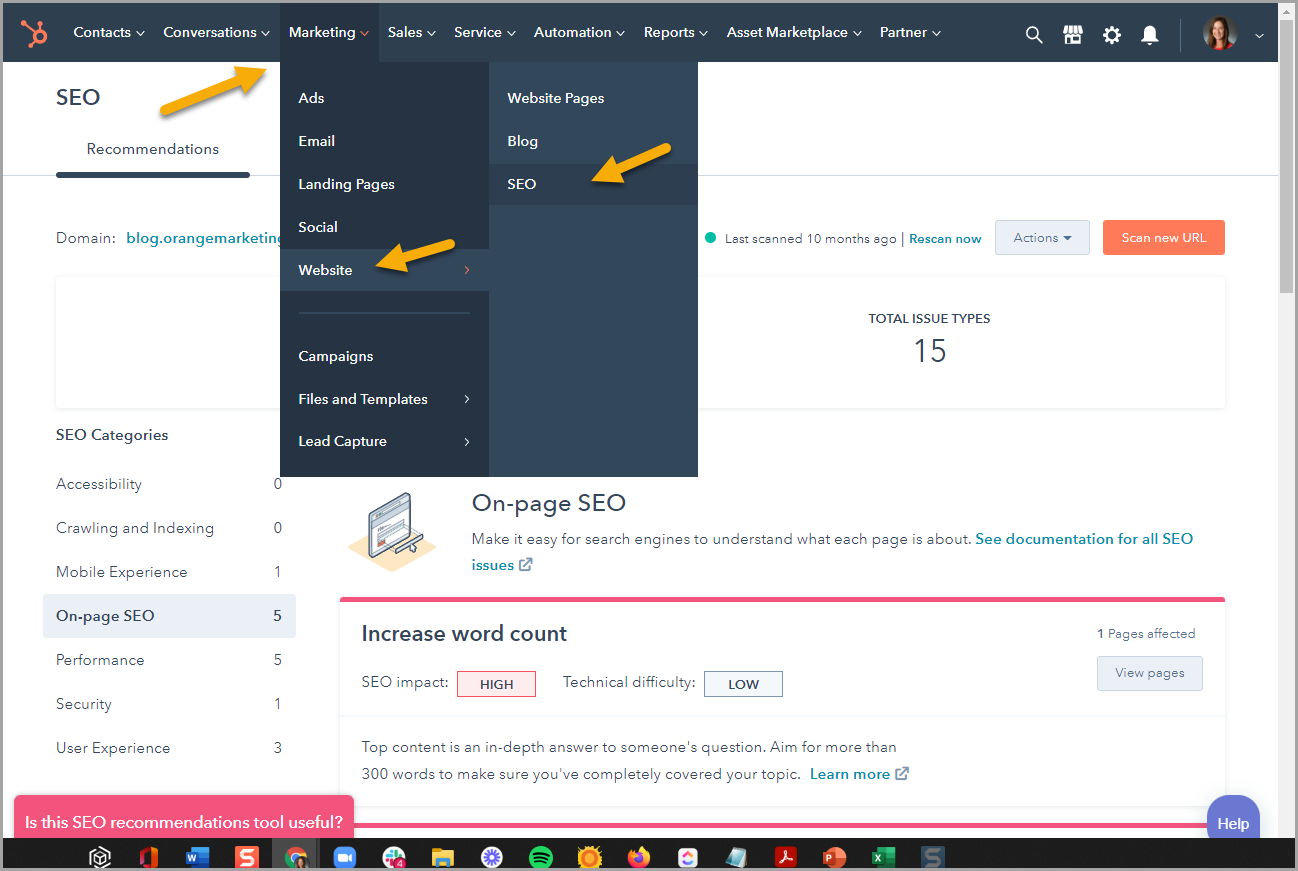Select the Crawling and Indexing category

[169, 528]
